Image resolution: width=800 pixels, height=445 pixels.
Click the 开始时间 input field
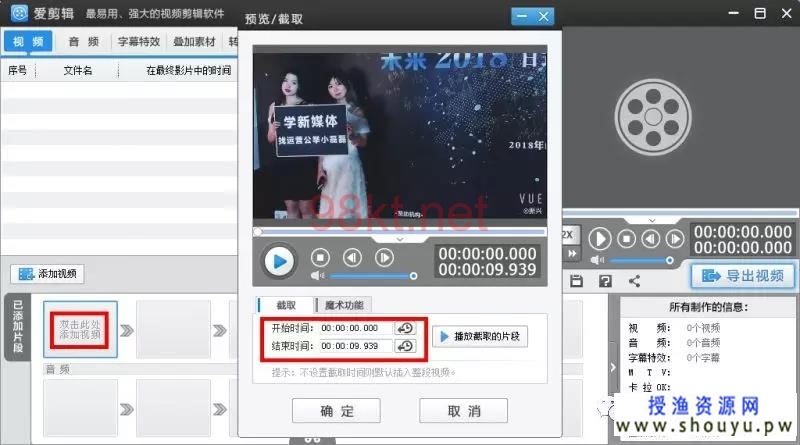coord(356,328)
